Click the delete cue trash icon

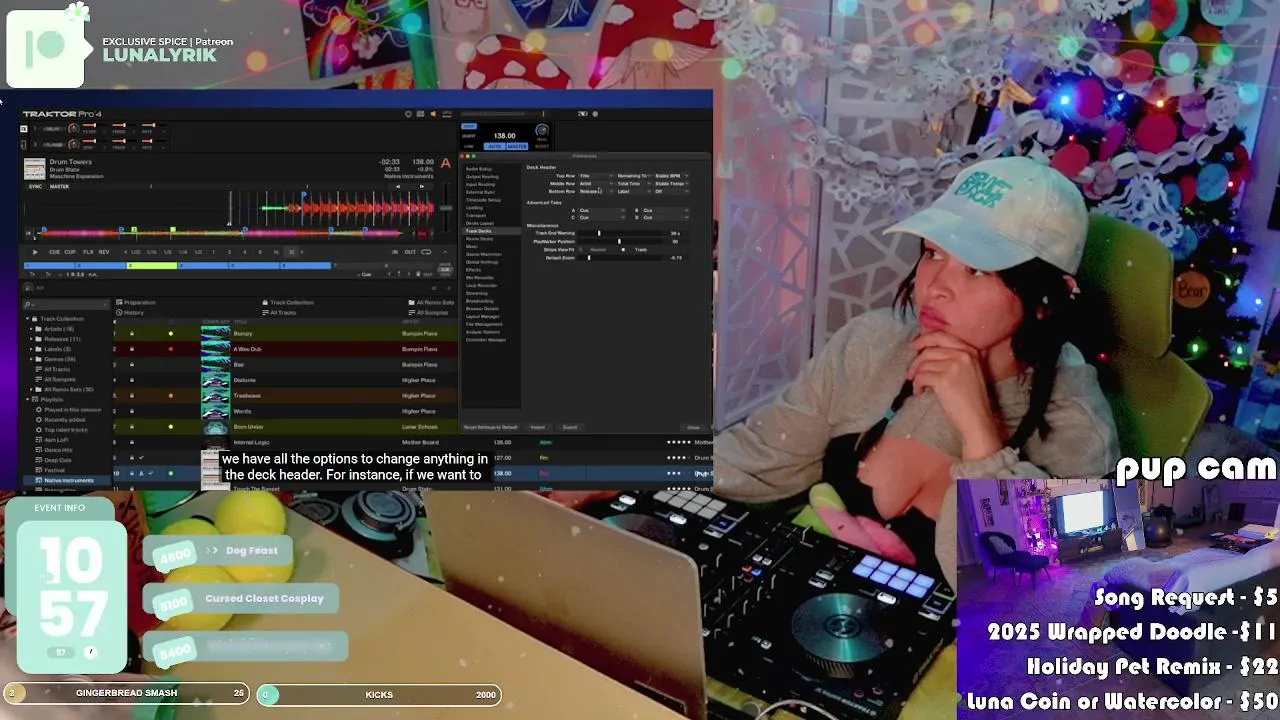[x=418, y=274]
